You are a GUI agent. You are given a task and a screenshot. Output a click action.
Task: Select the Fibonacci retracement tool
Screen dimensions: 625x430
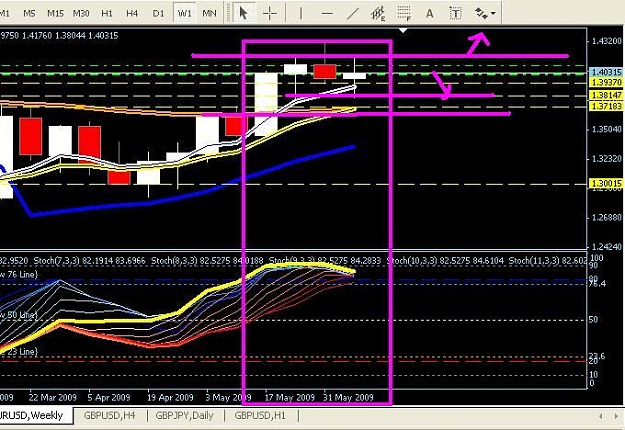(404, 14)
